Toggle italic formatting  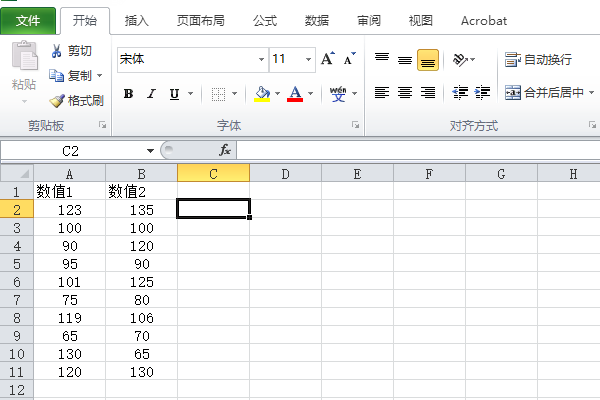[x=152, y=93]
